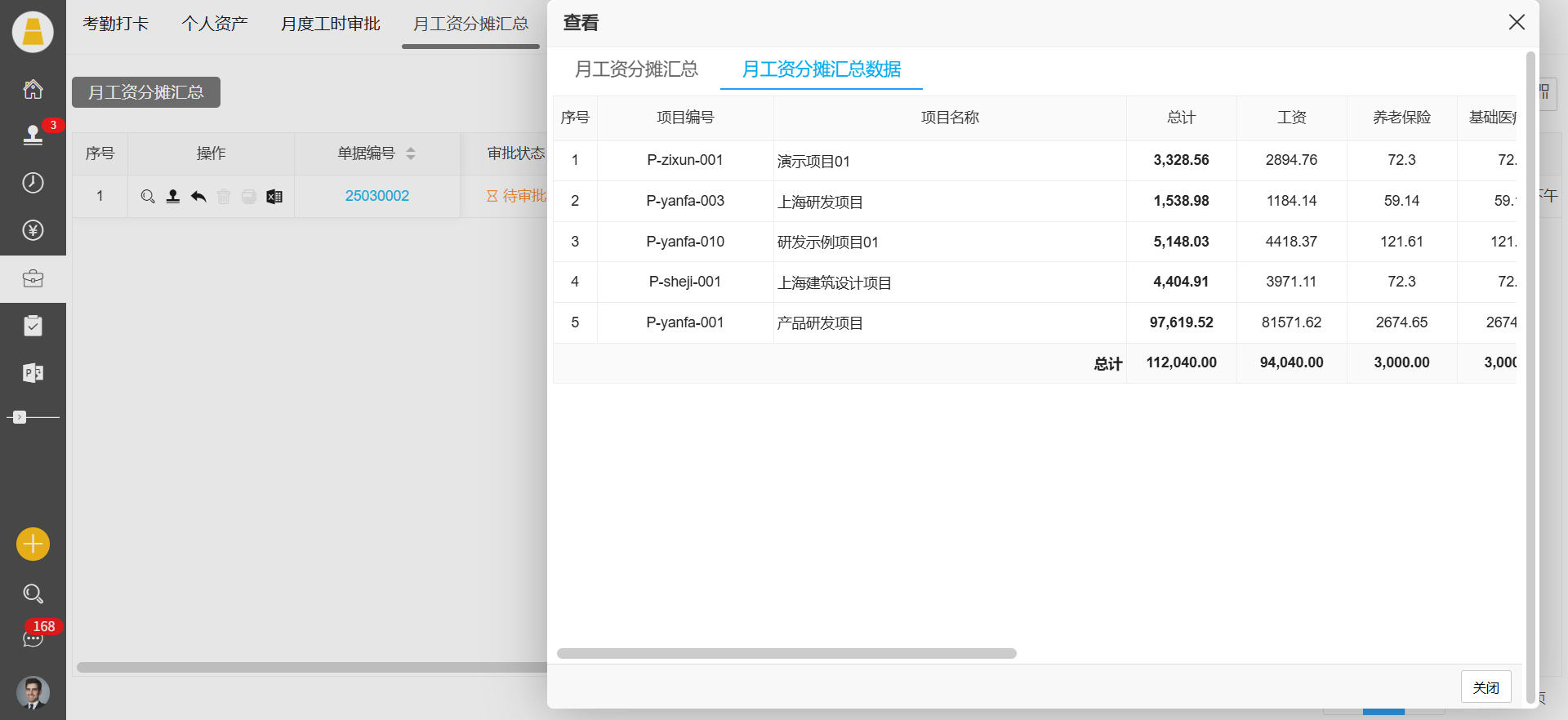Screen dimensions: 1568x720
Task: Click the Excel export icon in row 1
Action: pyautogui.click(x=274, y=197)
